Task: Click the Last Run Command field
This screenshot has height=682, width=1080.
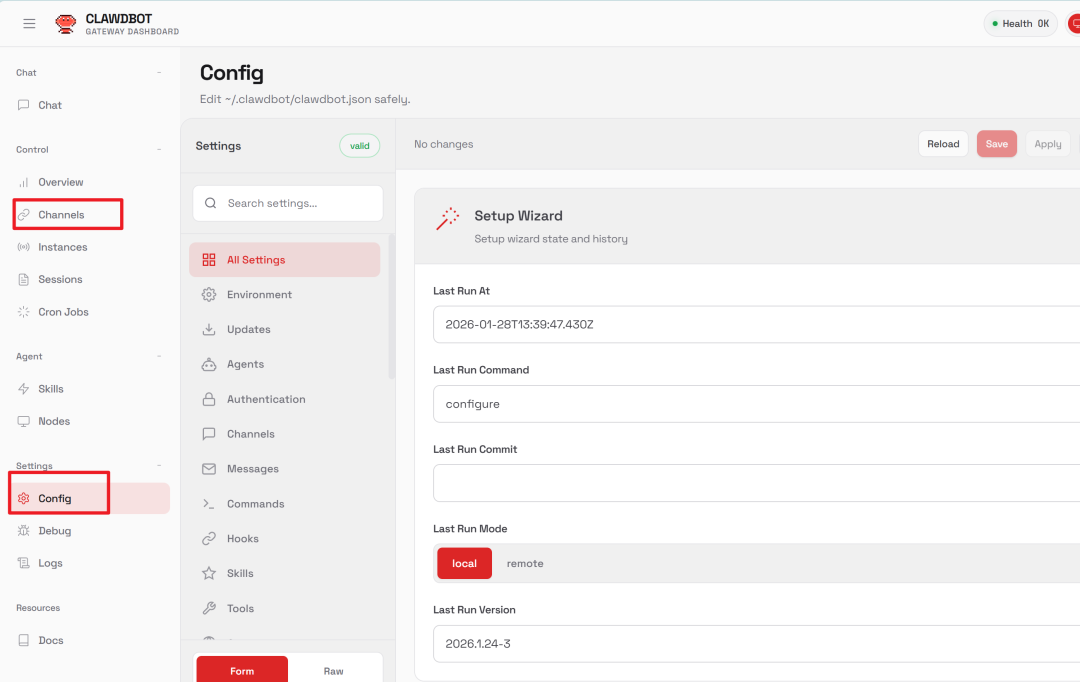Action: coord(756,404)
